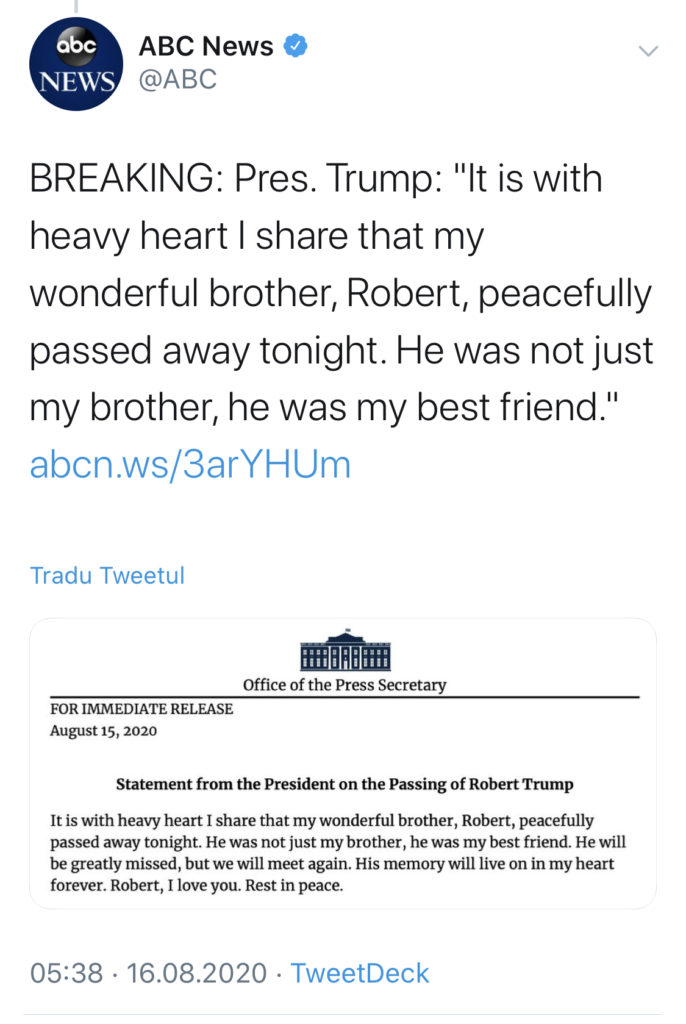
Task: Open the TweetDeck source link
Action: 360,973
